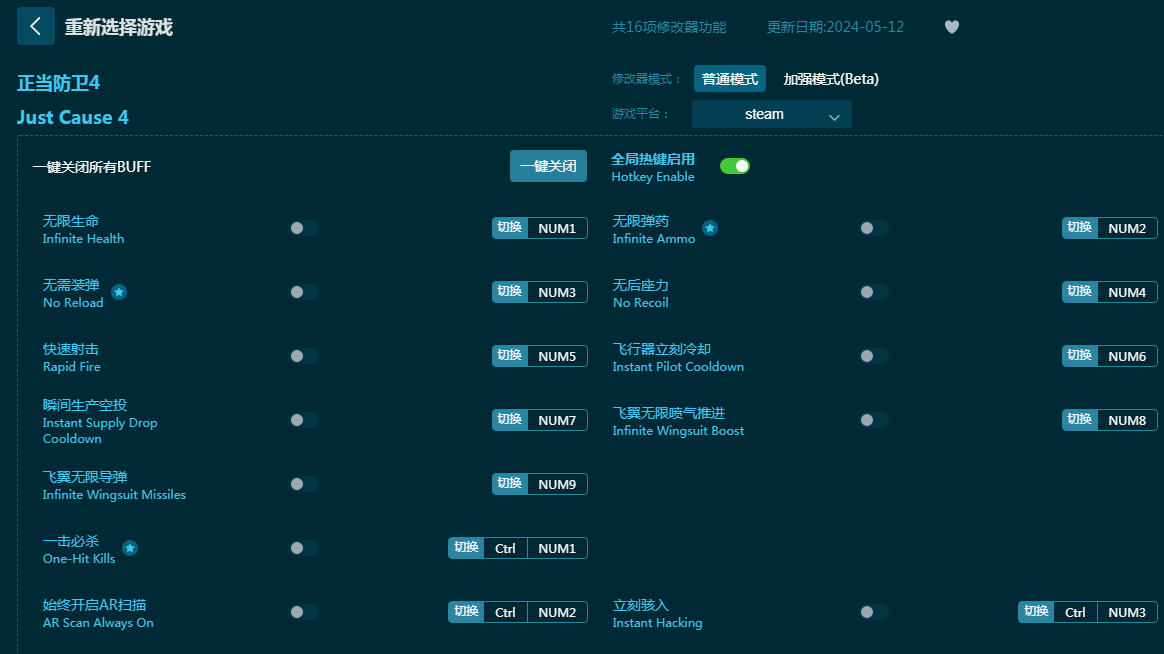Image resolution: width=1164 pixels, height=654 pixels.
Task: Click the 修改器模式 label
Action: pyautogui.click(x=646, y=79)
